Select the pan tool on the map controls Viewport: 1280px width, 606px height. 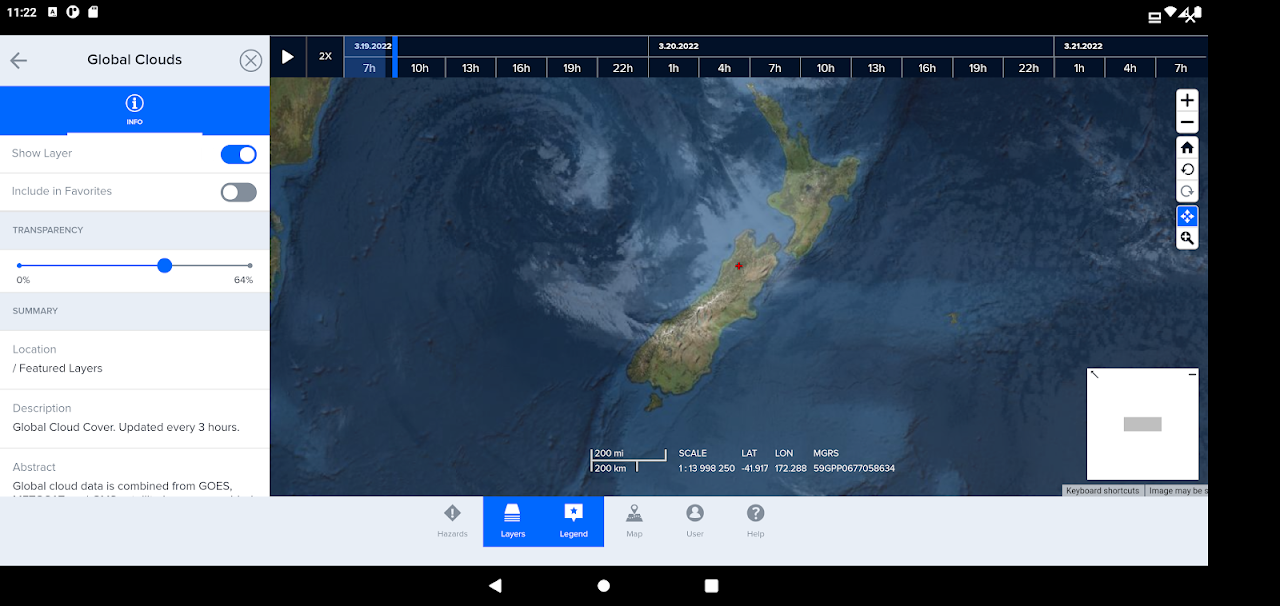(x=1187, y=215)
